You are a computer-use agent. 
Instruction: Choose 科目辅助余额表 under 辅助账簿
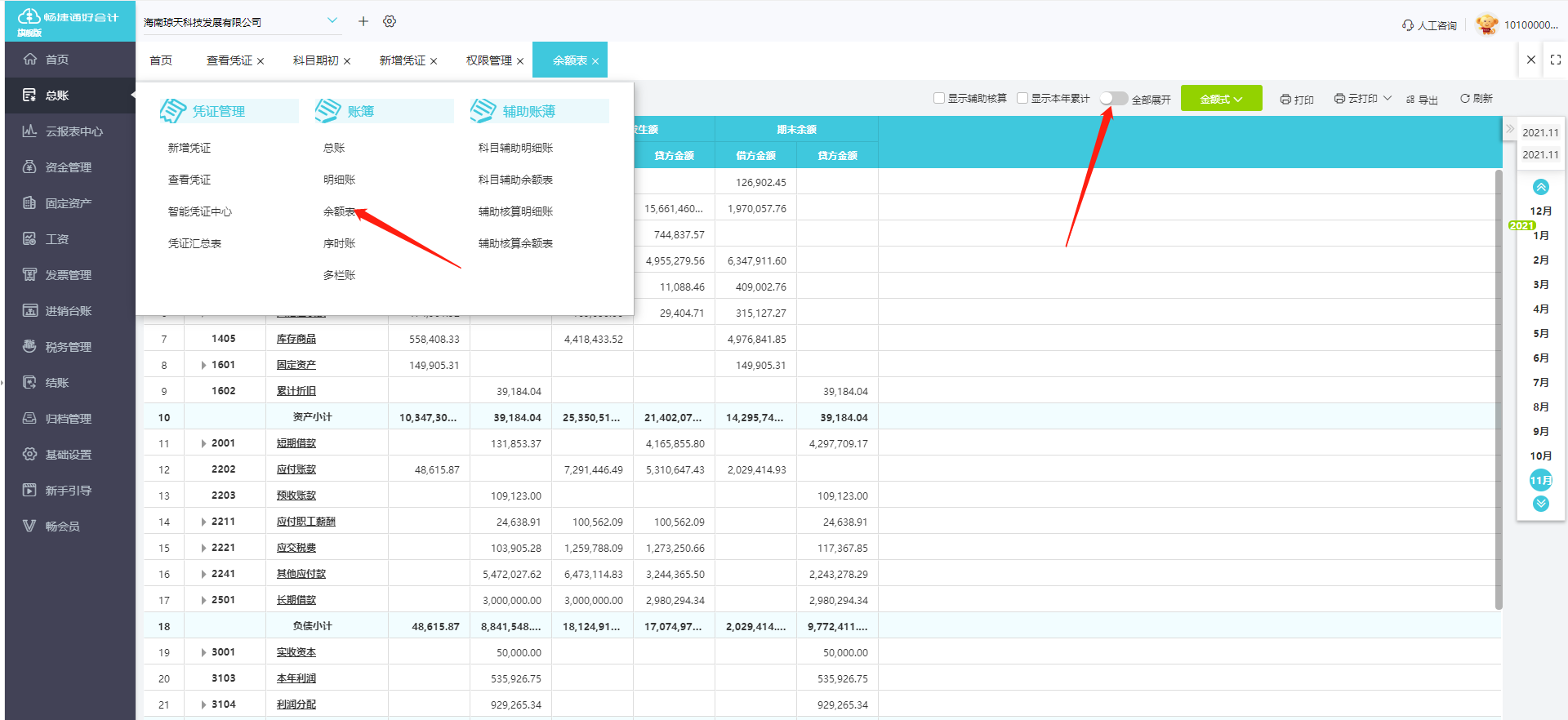[515, 180]
